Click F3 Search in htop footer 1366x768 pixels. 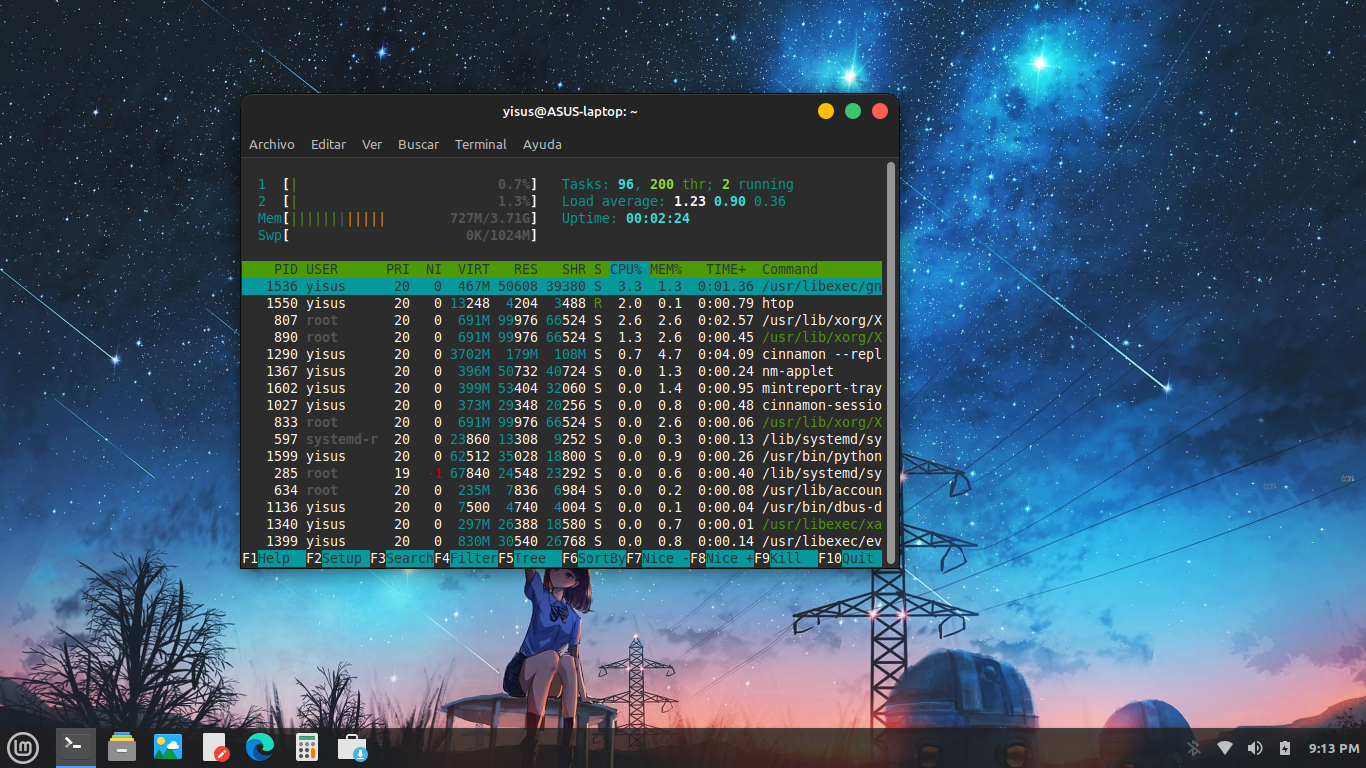402,558
